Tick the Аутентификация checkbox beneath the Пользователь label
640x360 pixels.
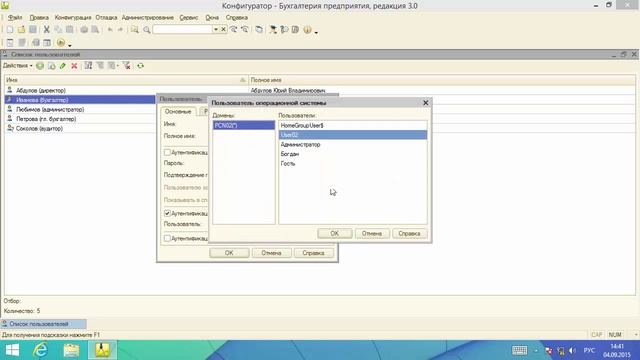167,238
